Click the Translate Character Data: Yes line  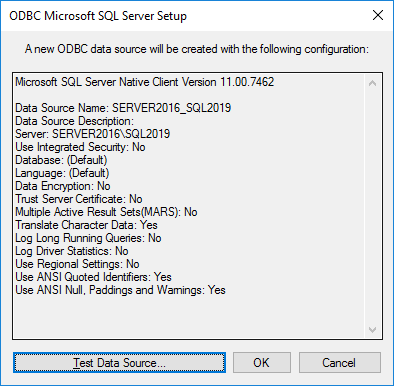[x=86, y=225]
